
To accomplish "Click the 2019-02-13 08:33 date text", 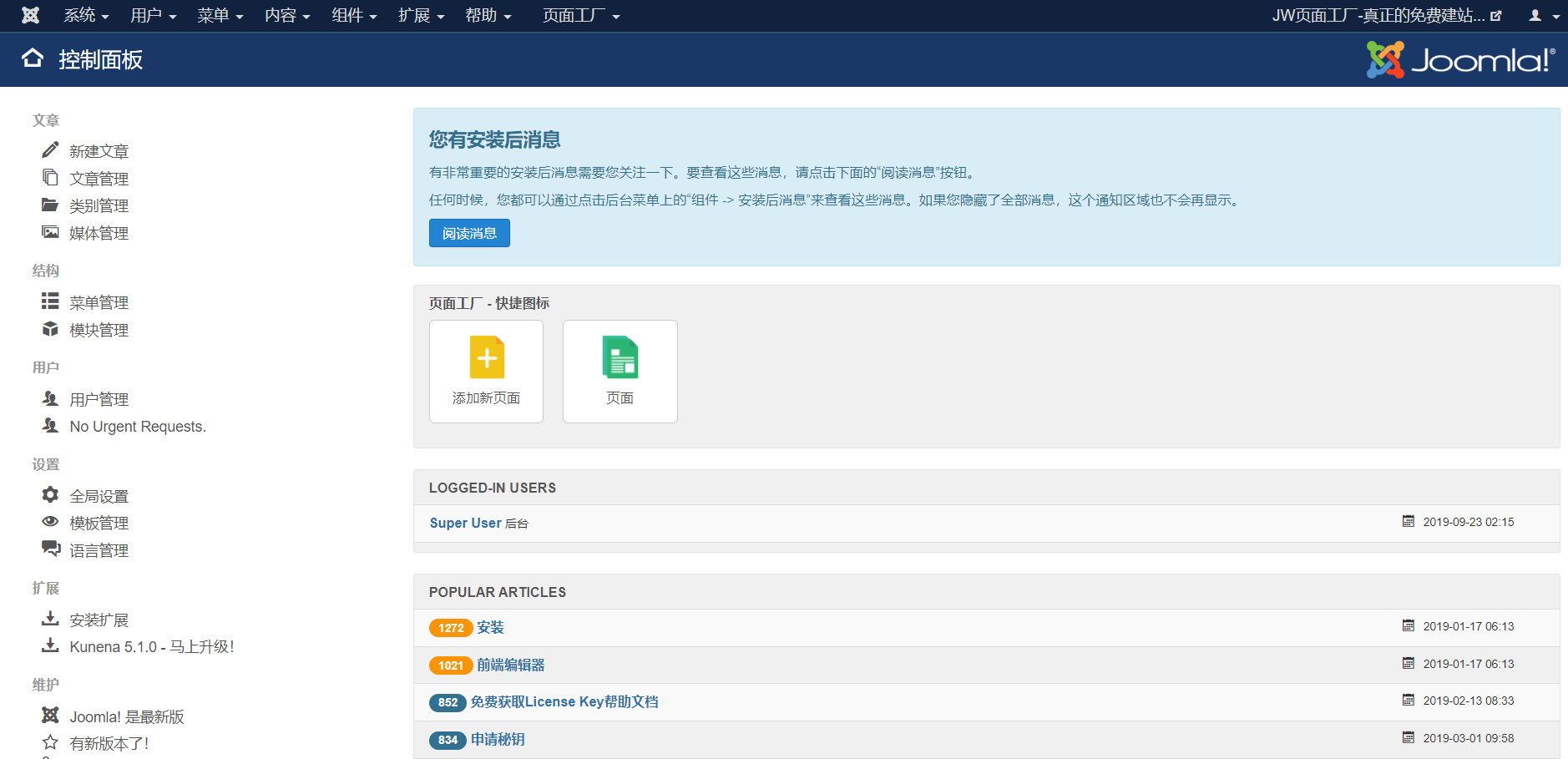I will click(1469, 701).
